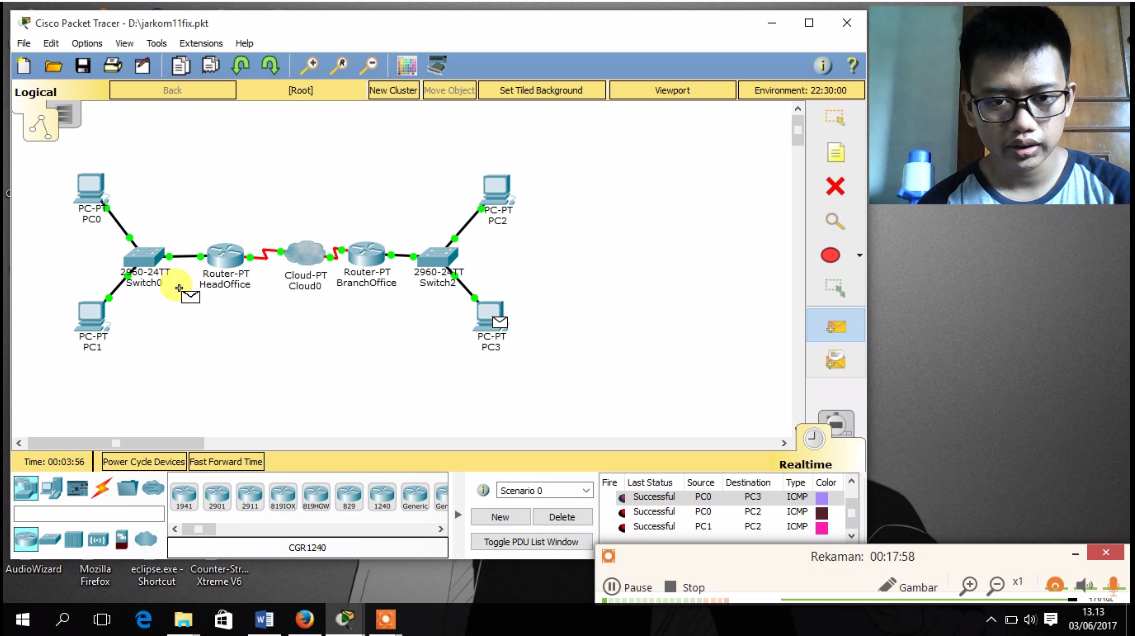The width and height of the screenshot is (1135, 636).
Task: Click the Set Tiled Background button
Action: (x=541, y=90)
